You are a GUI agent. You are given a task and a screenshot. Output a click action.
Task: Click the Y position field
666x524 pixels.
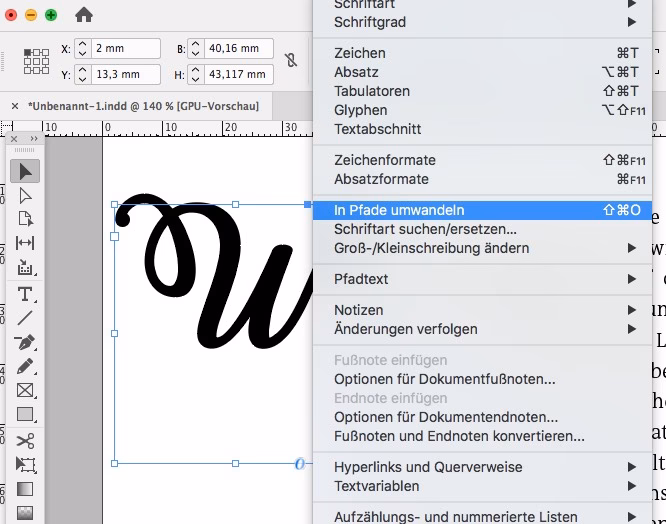tap(126, 74)
